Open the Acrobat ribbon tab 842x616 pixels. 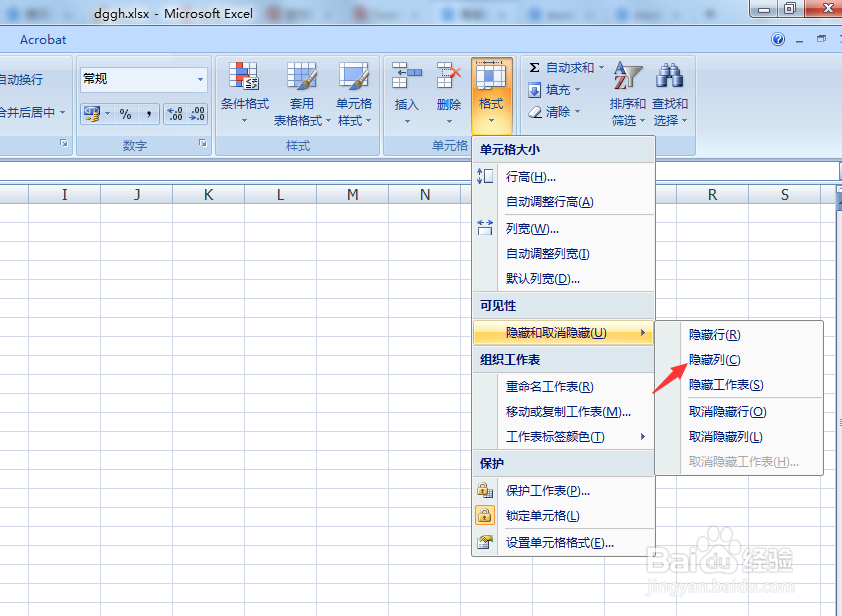[x=43, y=40]
